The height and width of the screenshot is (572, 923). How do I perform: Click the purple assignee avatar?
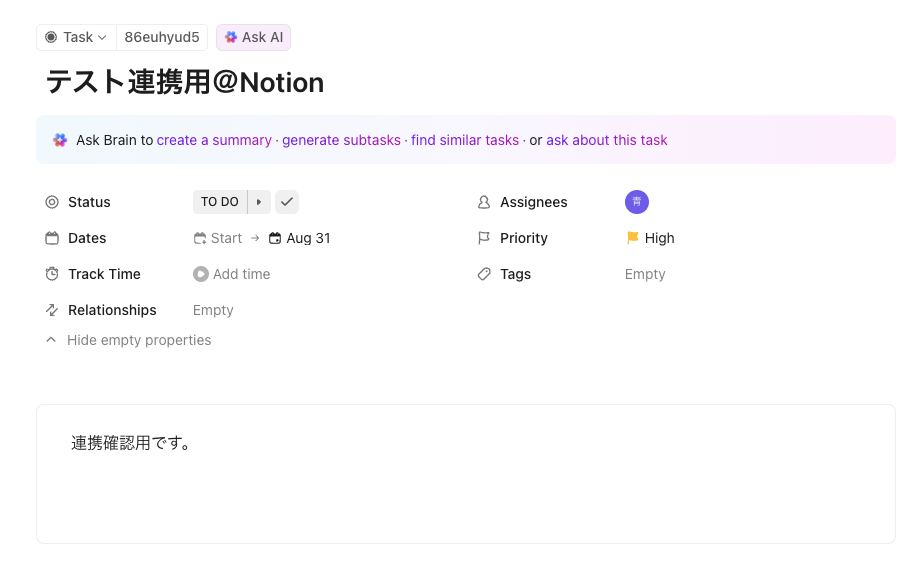[x=637, y=202]
